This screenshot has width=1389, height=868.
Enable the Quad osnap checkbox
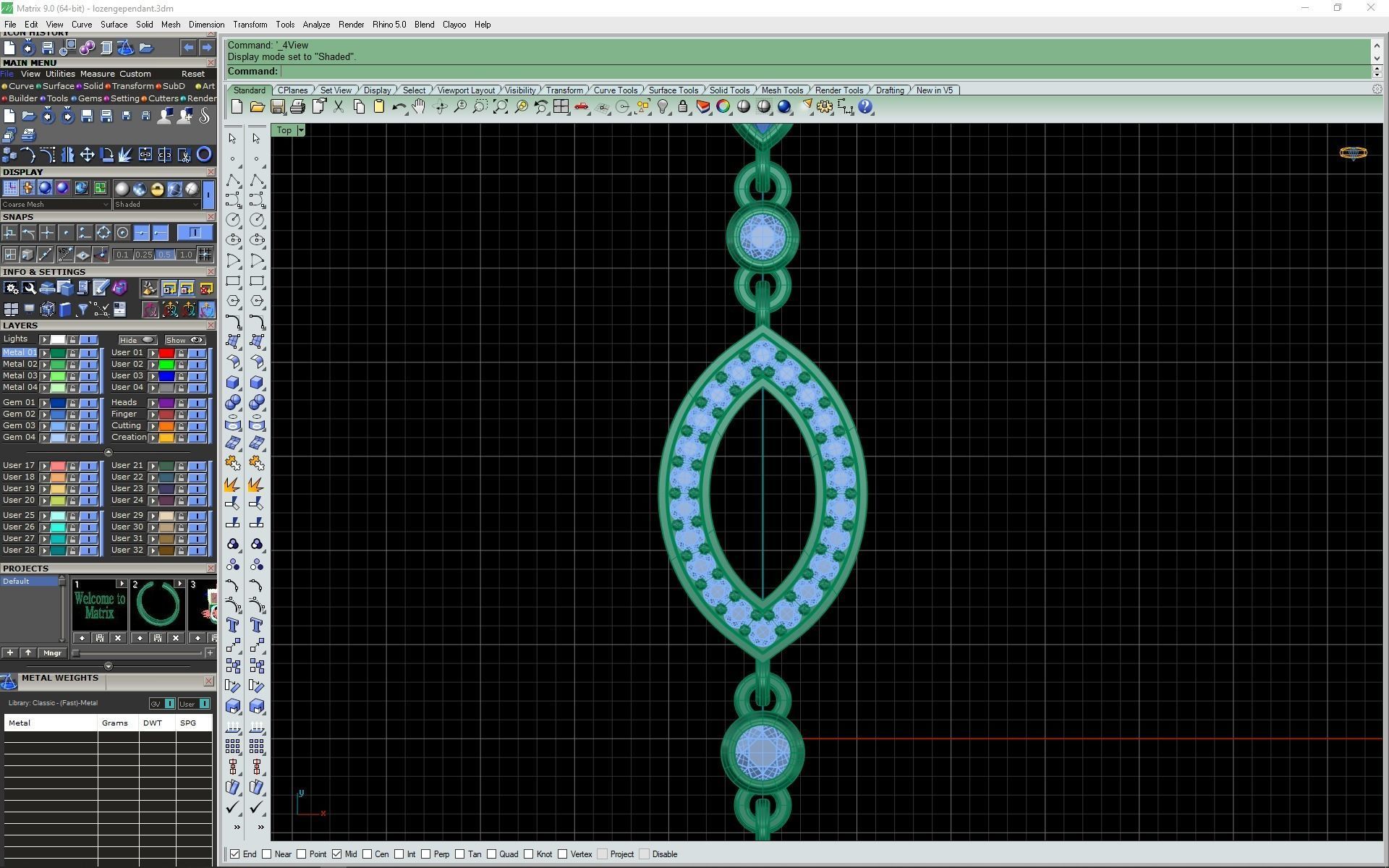click(492, 854)
